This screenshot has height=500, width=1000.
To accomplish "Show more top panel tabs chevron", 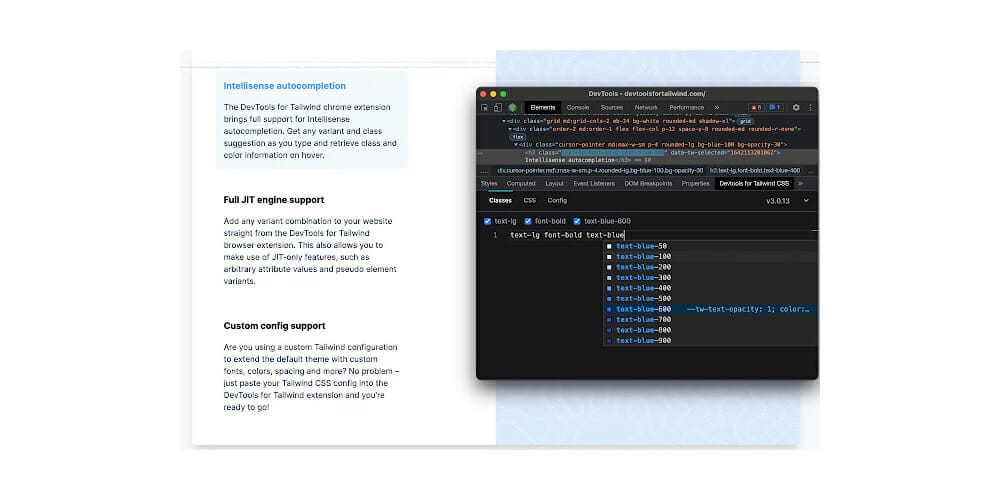I will tap(717, 108).
